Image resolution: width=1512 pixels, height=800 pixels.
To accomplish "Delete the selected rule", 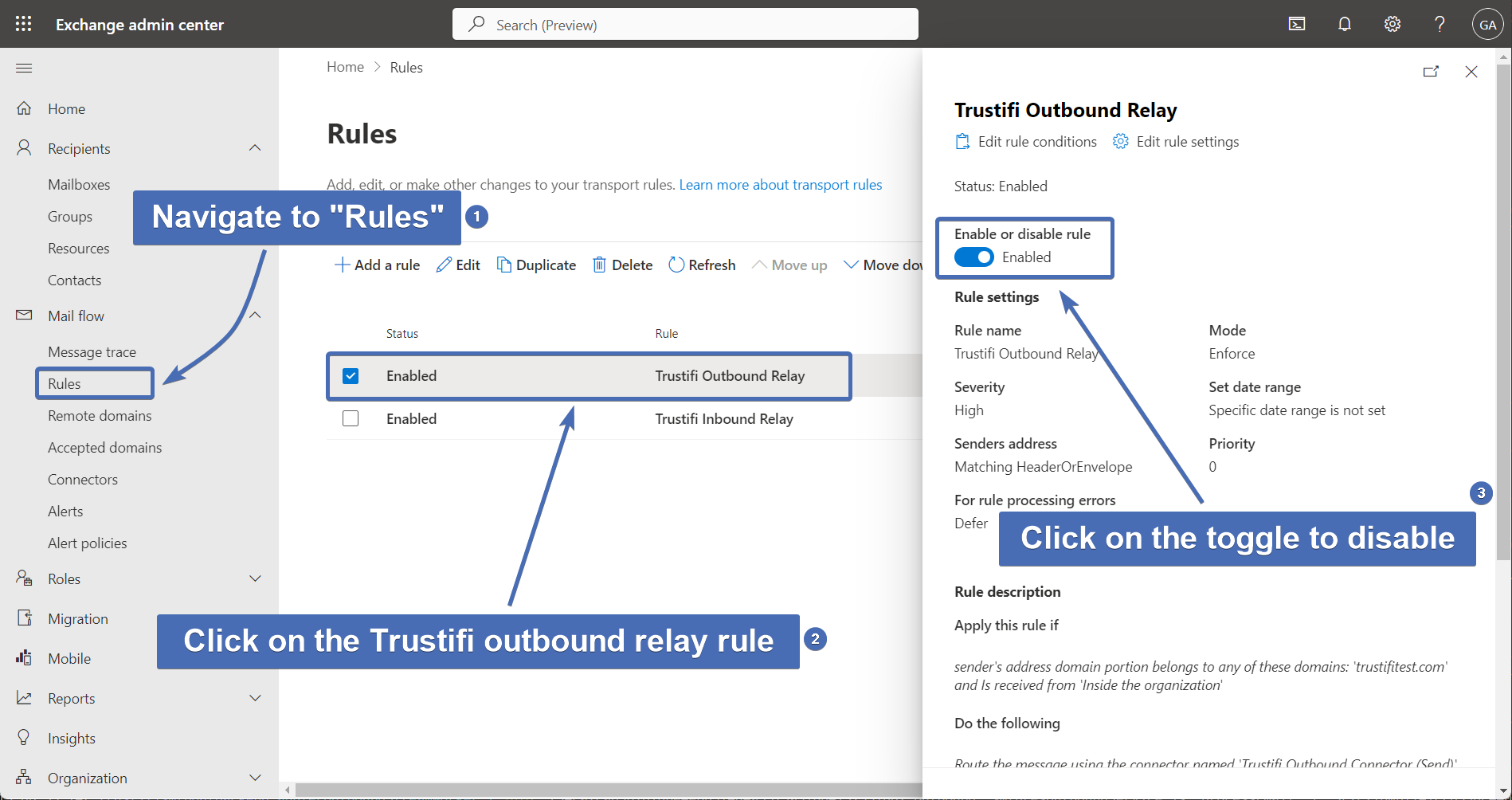I will coord(622,265).
